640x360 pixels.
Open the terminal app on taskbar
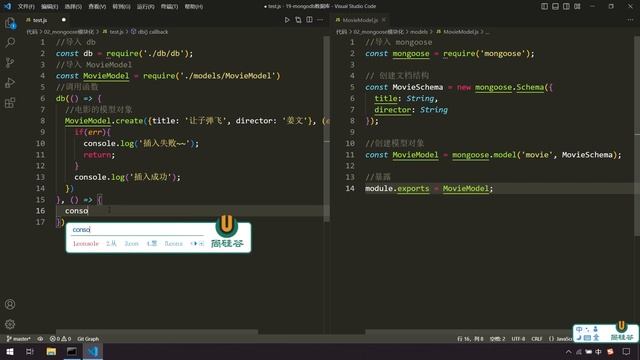(x=72, y=351)
